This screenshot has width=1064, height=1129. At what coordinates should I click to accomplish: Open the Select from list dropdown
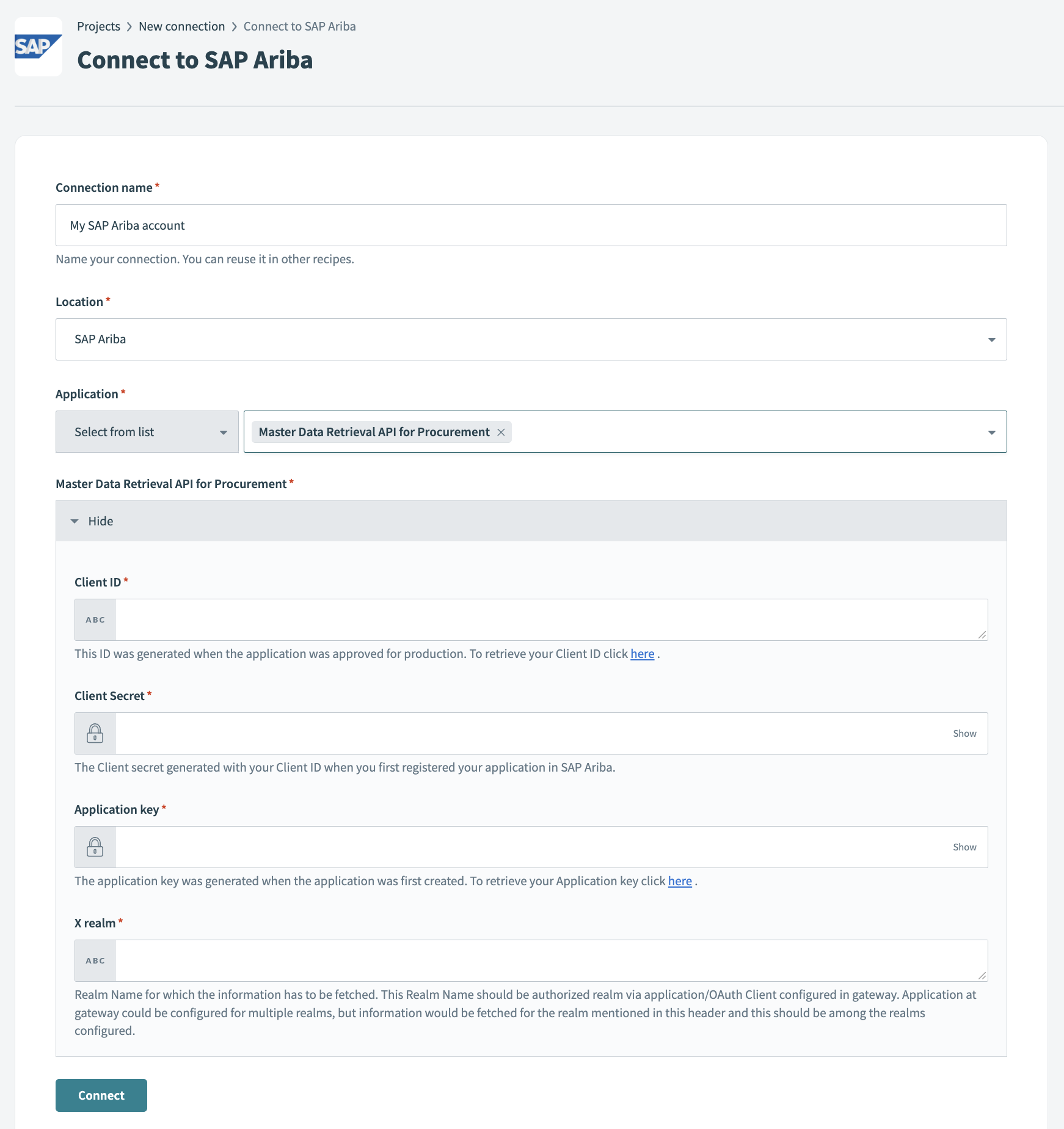tap(223, 433)
